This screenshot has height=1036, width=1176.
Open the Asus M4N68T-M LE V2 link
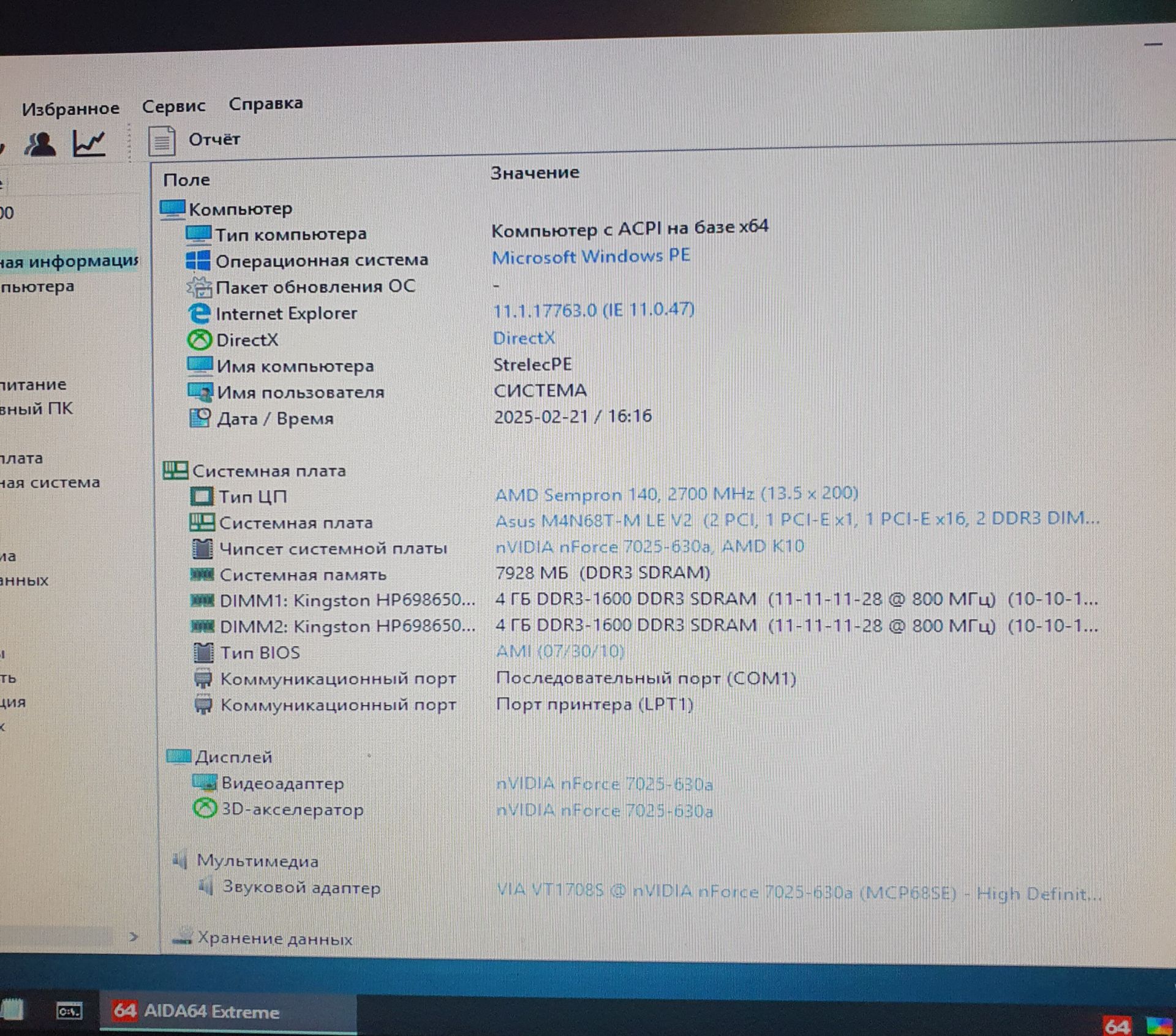[x=797, y=519]
